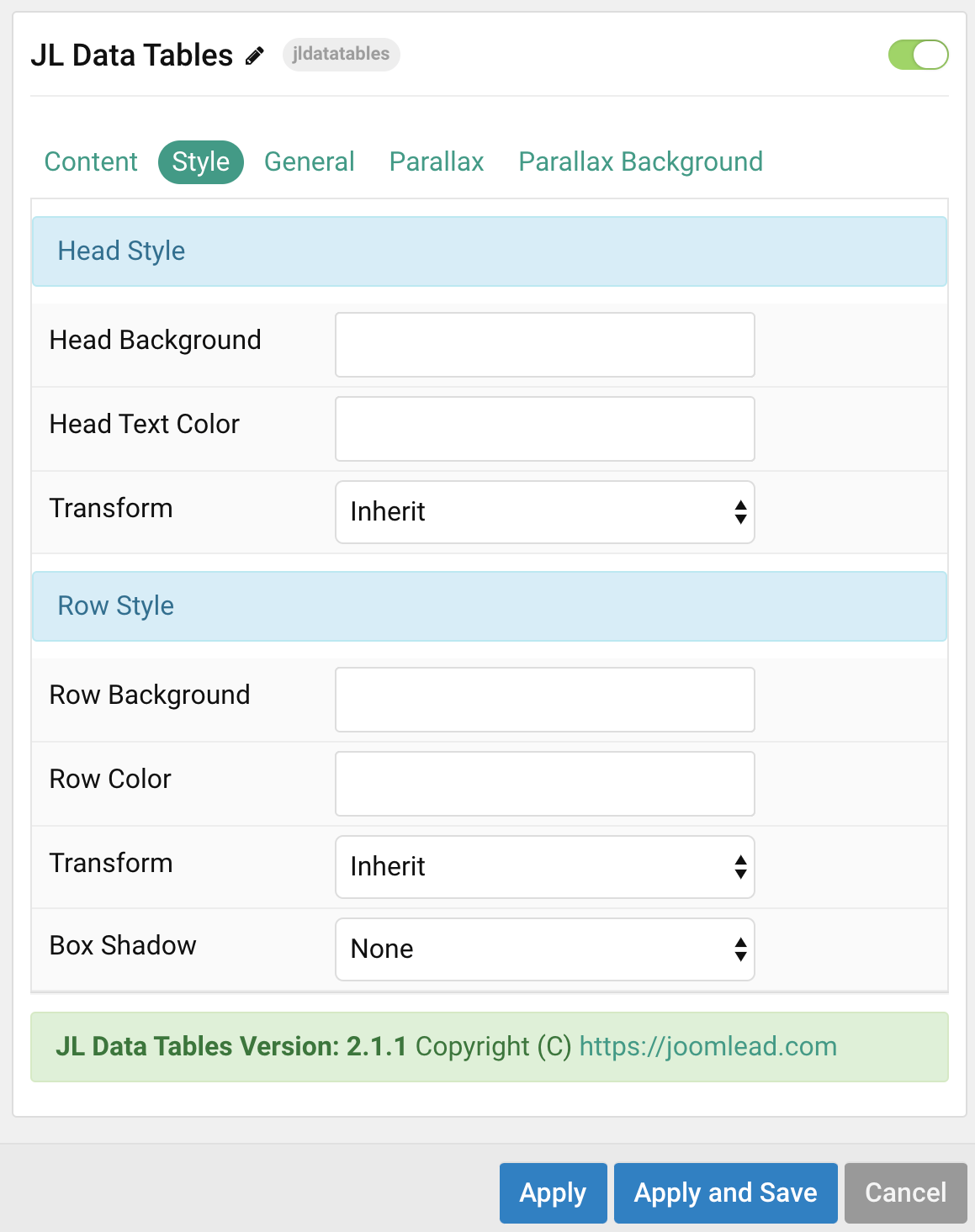Open the joomlead.com link
The image size is (975, 1232).
[707, 1047]
